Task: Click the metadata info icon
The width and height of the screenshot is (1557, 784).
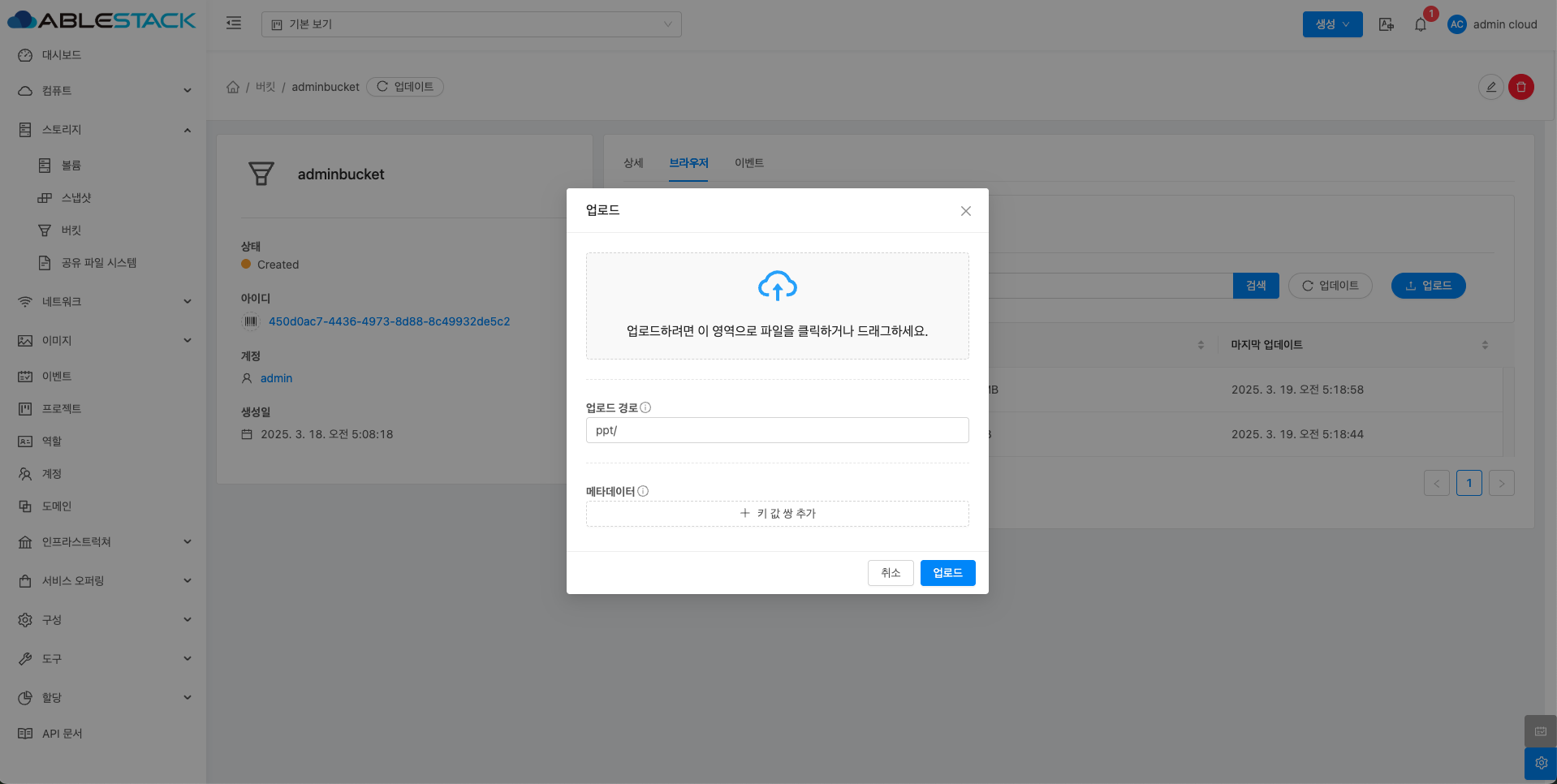Action: (x=643, y=491)
